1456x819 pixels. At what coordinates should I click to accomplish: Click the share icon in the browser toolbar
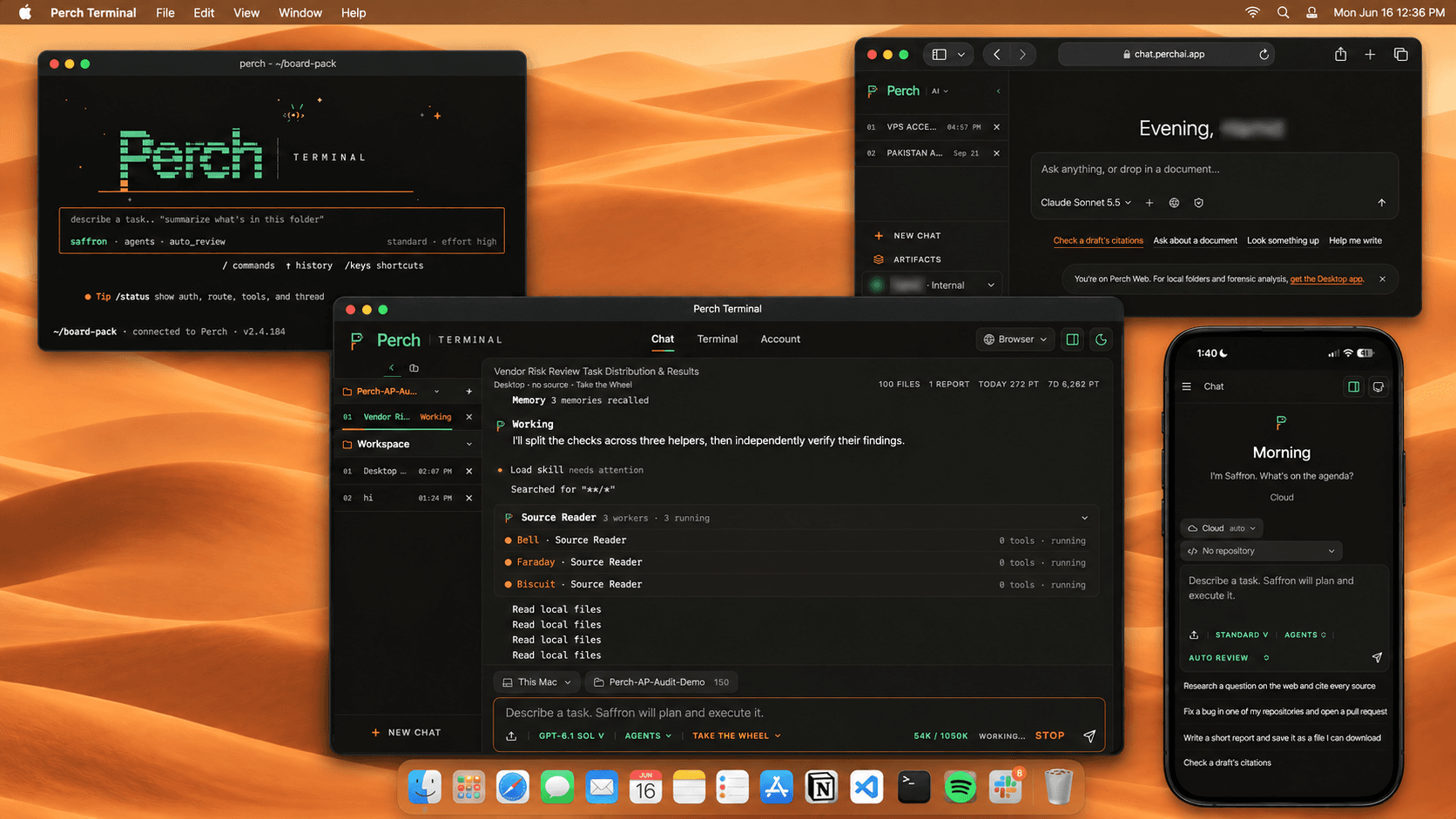1340,54
